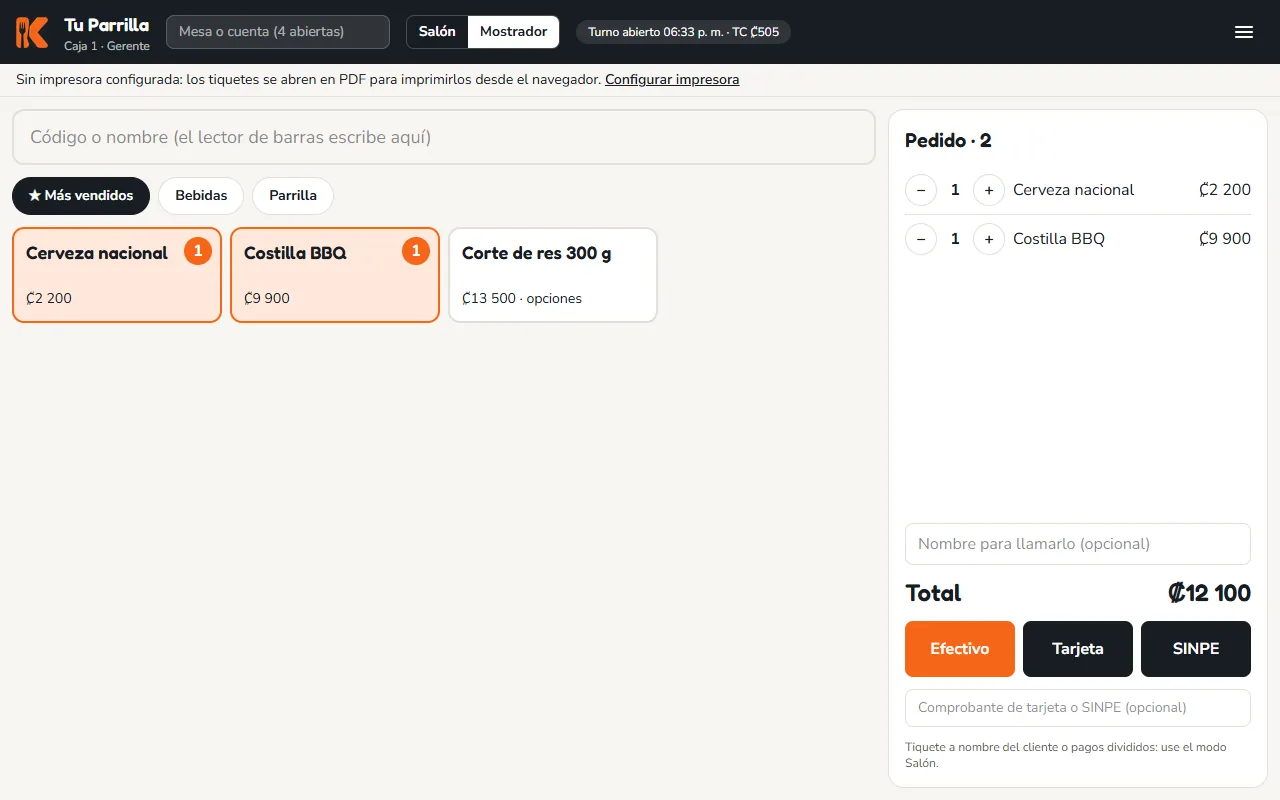Screen dimensions: 1280x800
Task: Focus the Mesa o cuenta search field
Action: click(x=278, y=32)
